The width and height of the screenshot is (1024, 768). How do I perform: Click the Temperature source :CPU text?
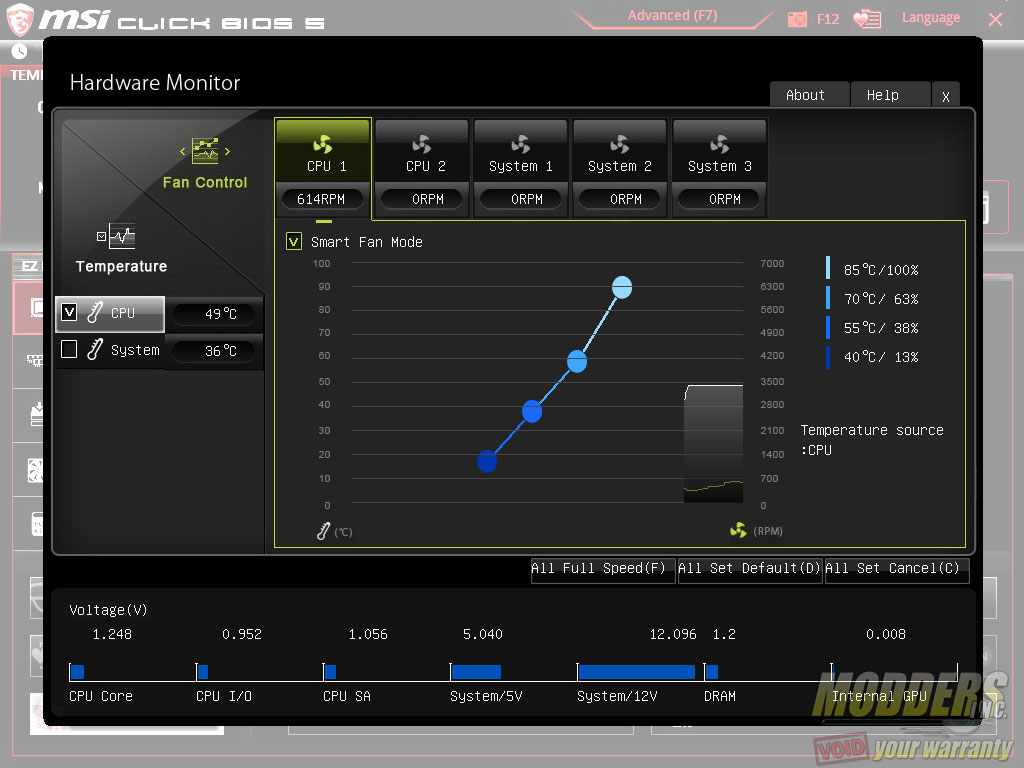coord(872,440)
